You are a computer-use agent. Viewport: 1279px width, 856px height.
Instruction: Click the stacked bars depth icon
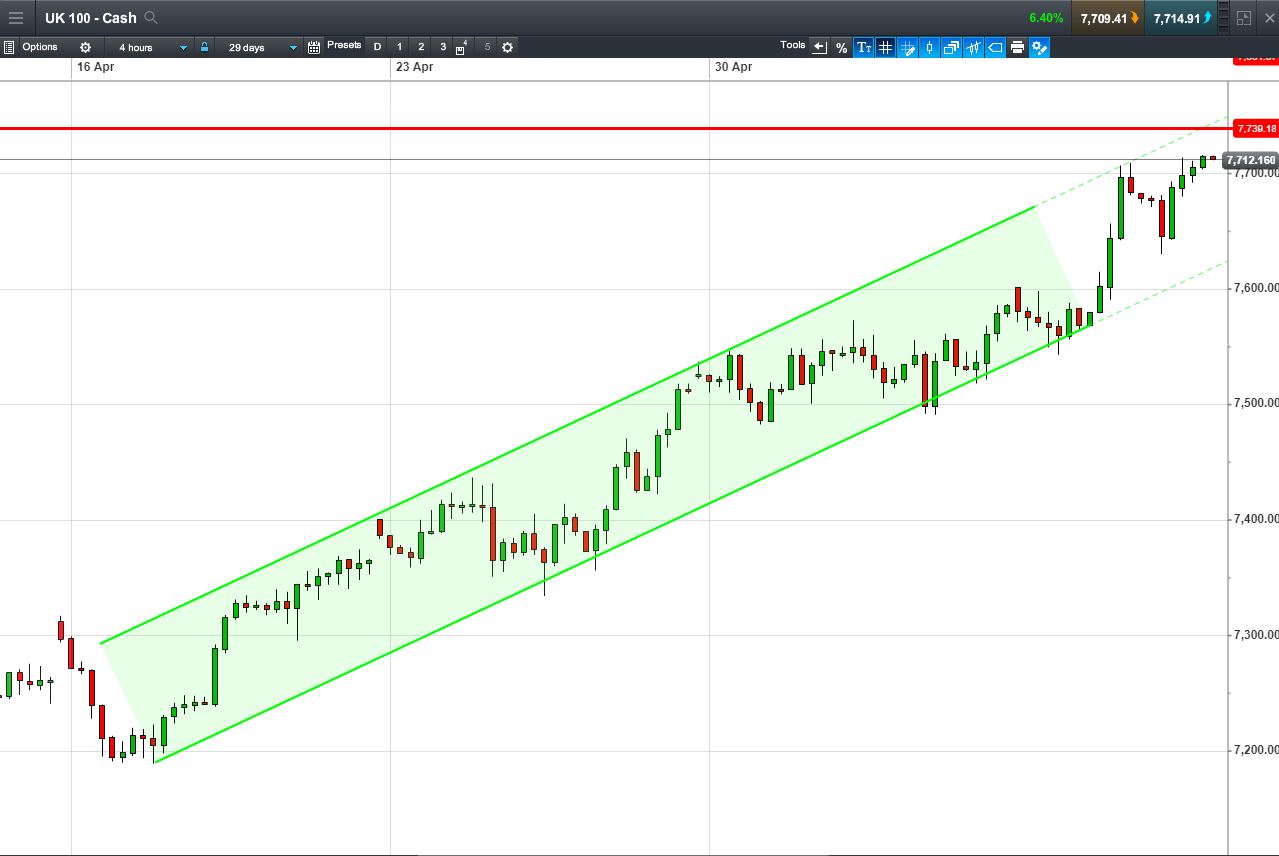[x=1224, y=18]
